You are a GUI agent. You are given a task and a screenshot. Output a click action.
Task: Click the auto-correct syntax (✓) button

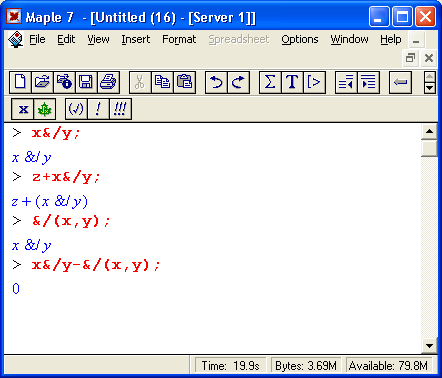(76, 109)
